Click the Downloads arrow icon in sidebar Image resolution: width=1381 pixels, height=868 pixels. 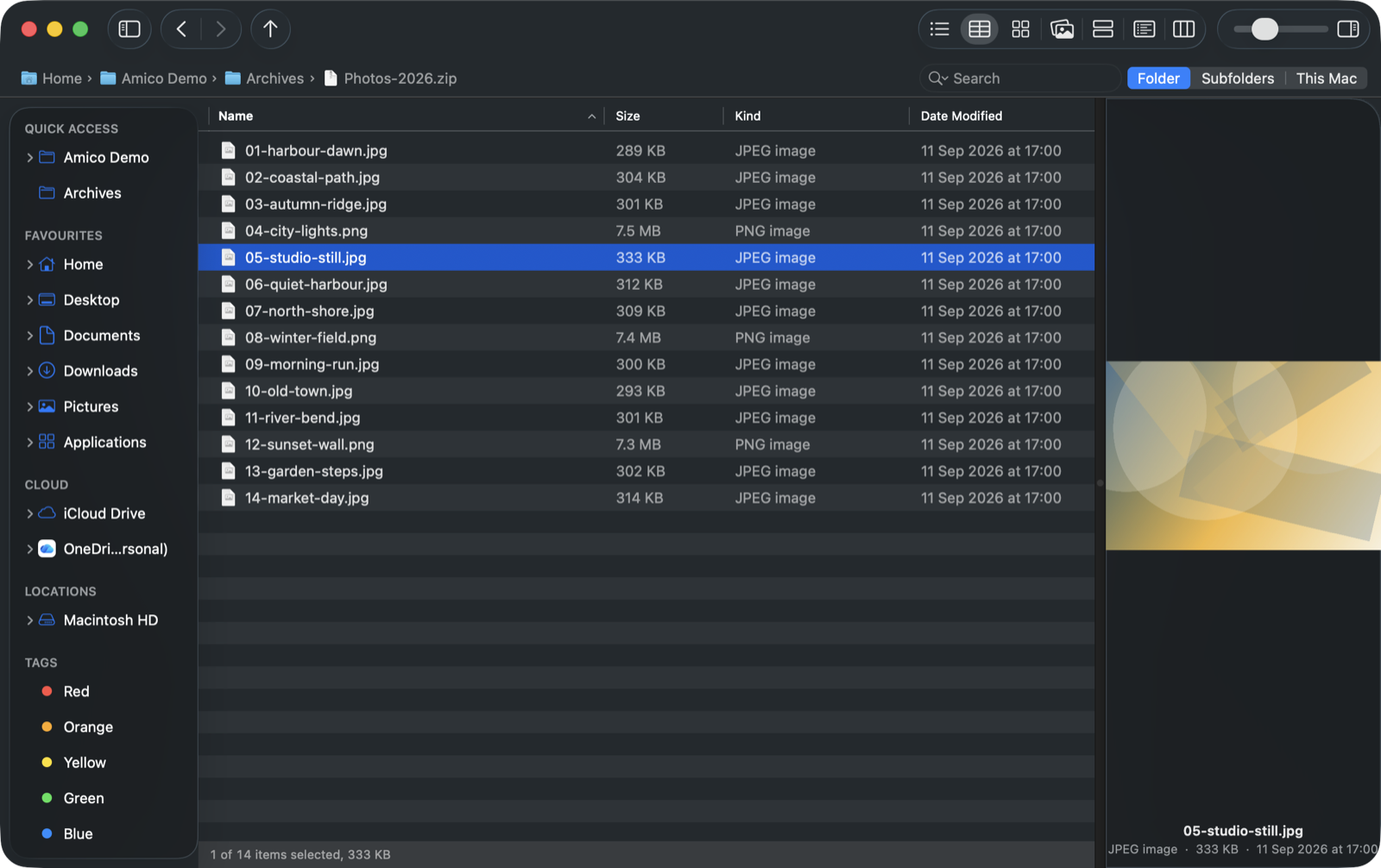(x=47, y=371)
